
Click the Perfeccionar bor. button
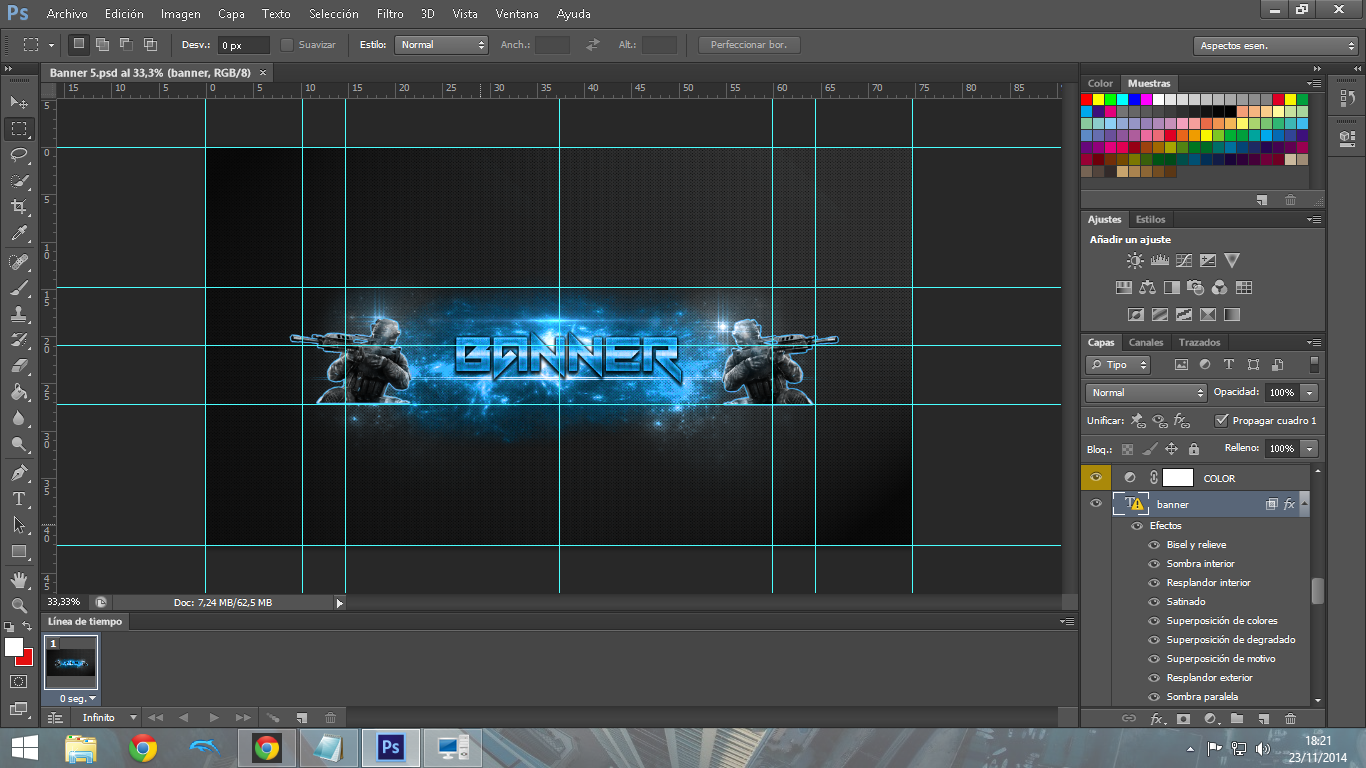pyautogui.click(x=749, y=45)
